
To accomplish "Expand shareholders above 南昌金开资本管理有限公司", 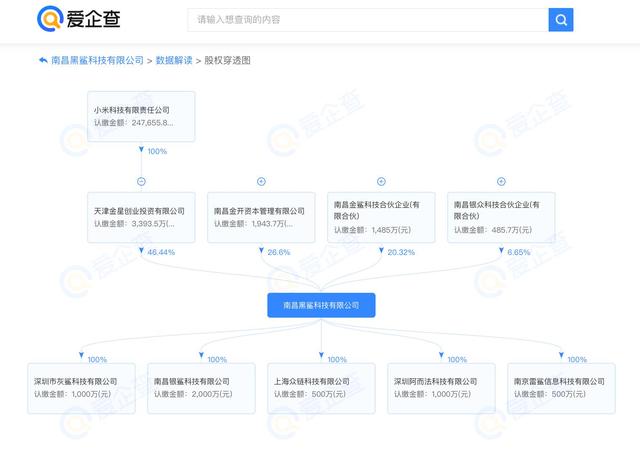I will 261,182.
